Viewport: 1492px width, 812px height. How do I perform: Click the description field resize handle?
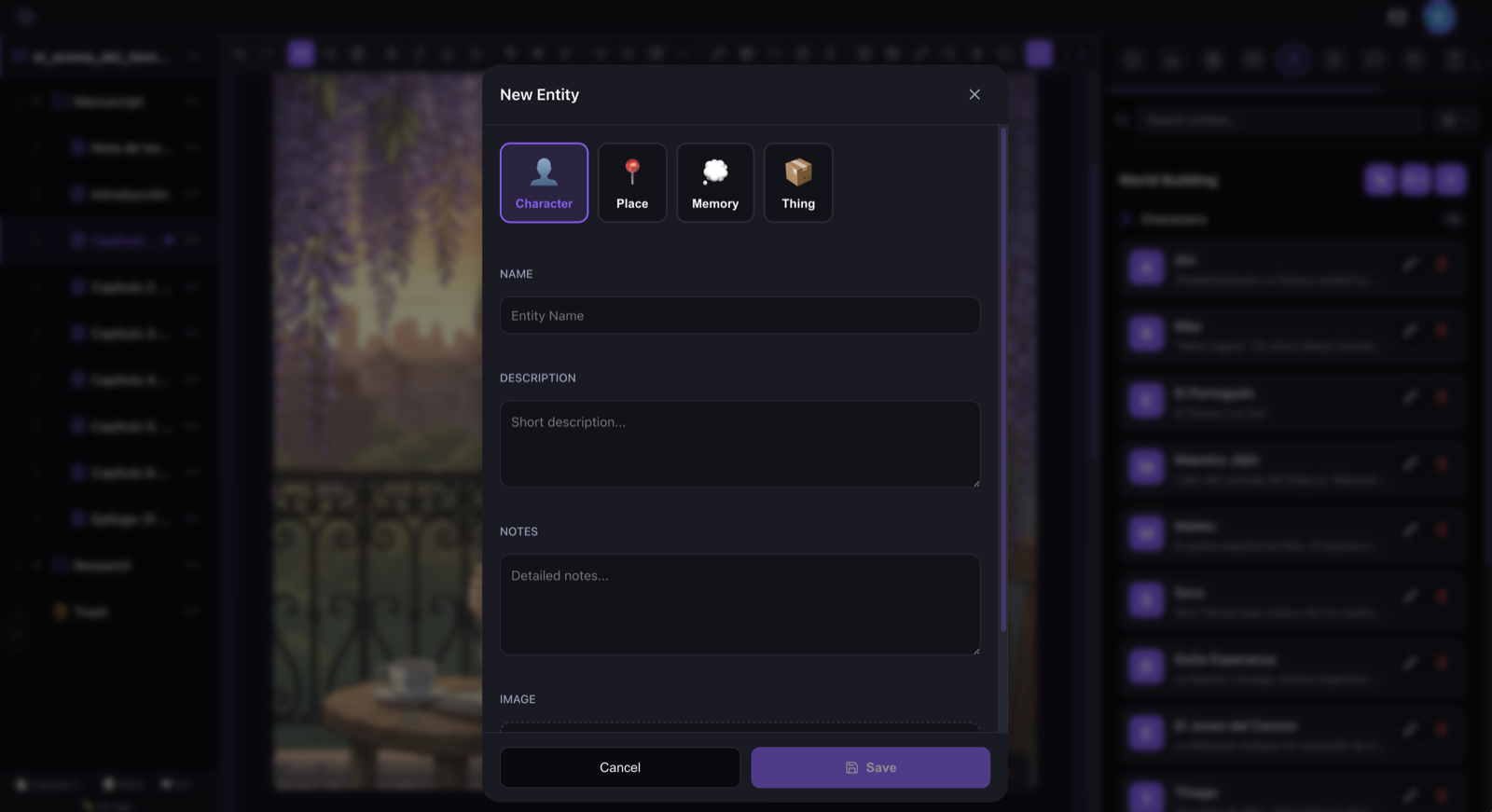coord(975,483)
